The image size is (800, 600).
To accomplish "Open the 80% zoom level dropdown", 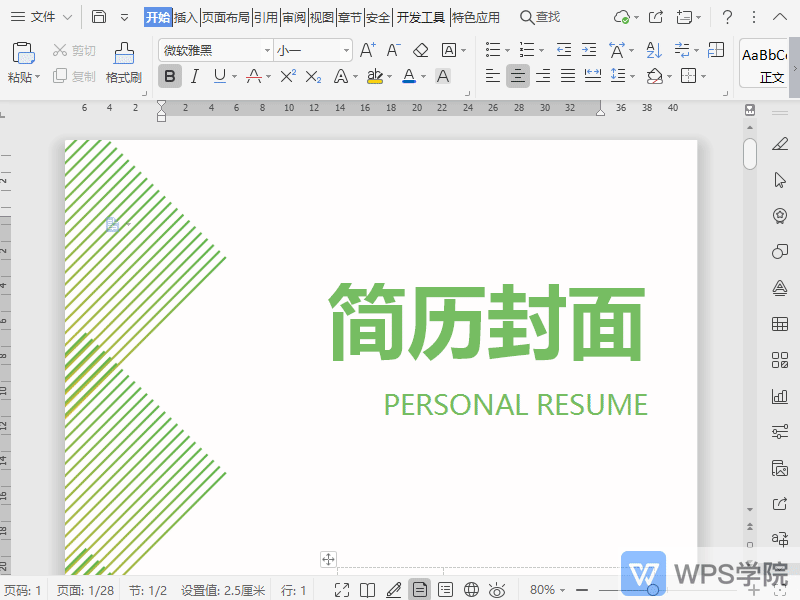I will (548, 590).
